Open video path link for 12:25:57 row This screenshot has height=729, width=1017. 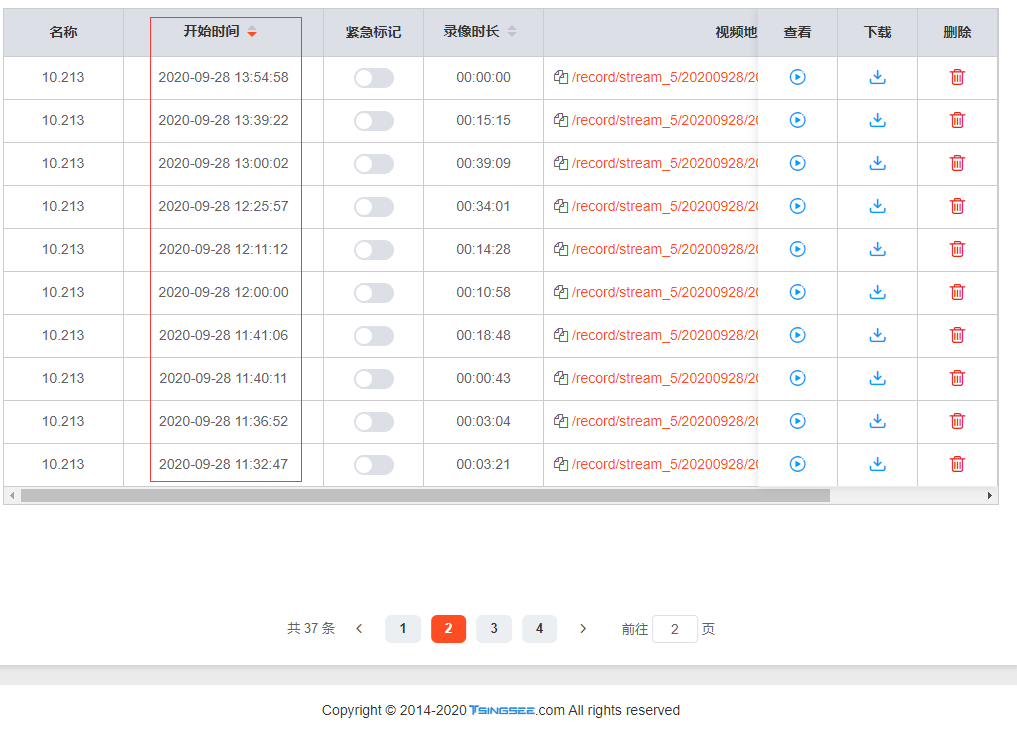[x=665, y=206]
